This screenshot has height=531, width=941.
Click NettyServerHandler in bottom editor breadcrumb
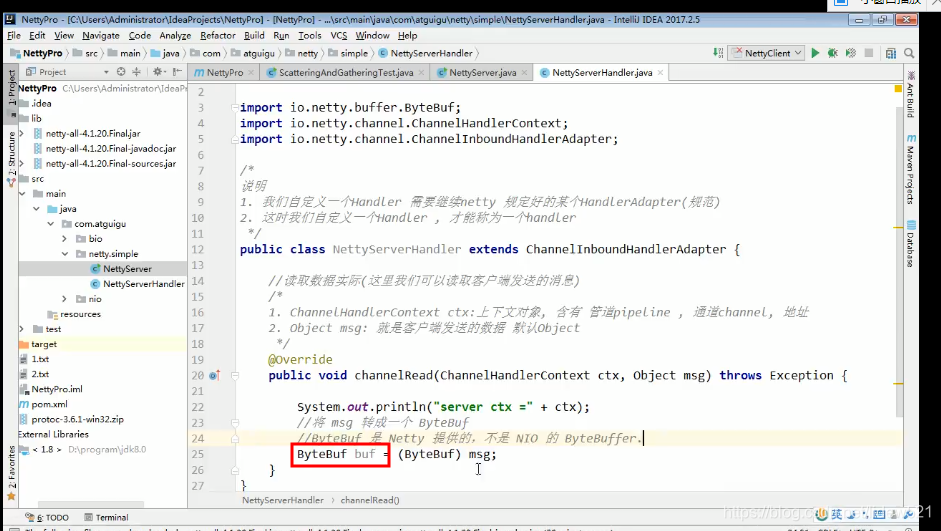[x=283, y=500]
